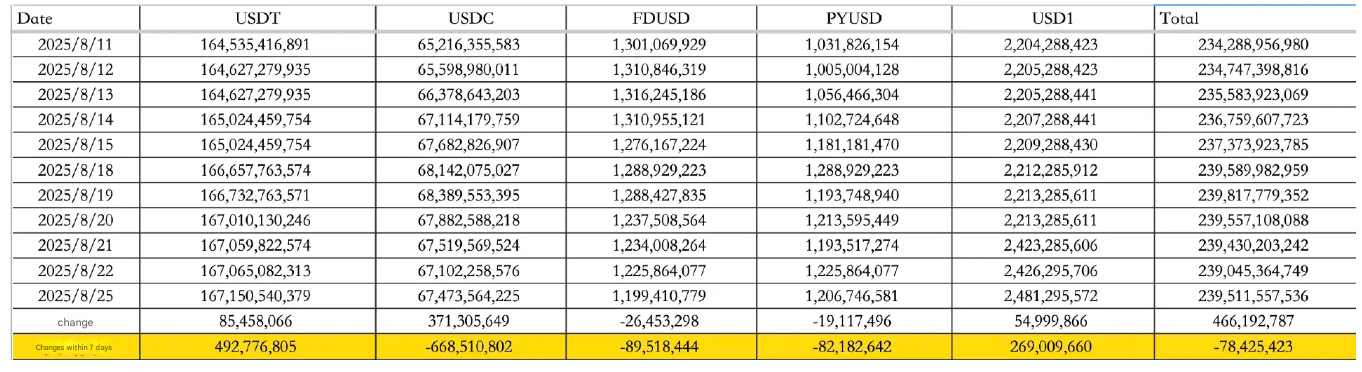Click yellow cell showing 492,776,805
Viewport: 1362px width, 372px height.
click(258, 347)
